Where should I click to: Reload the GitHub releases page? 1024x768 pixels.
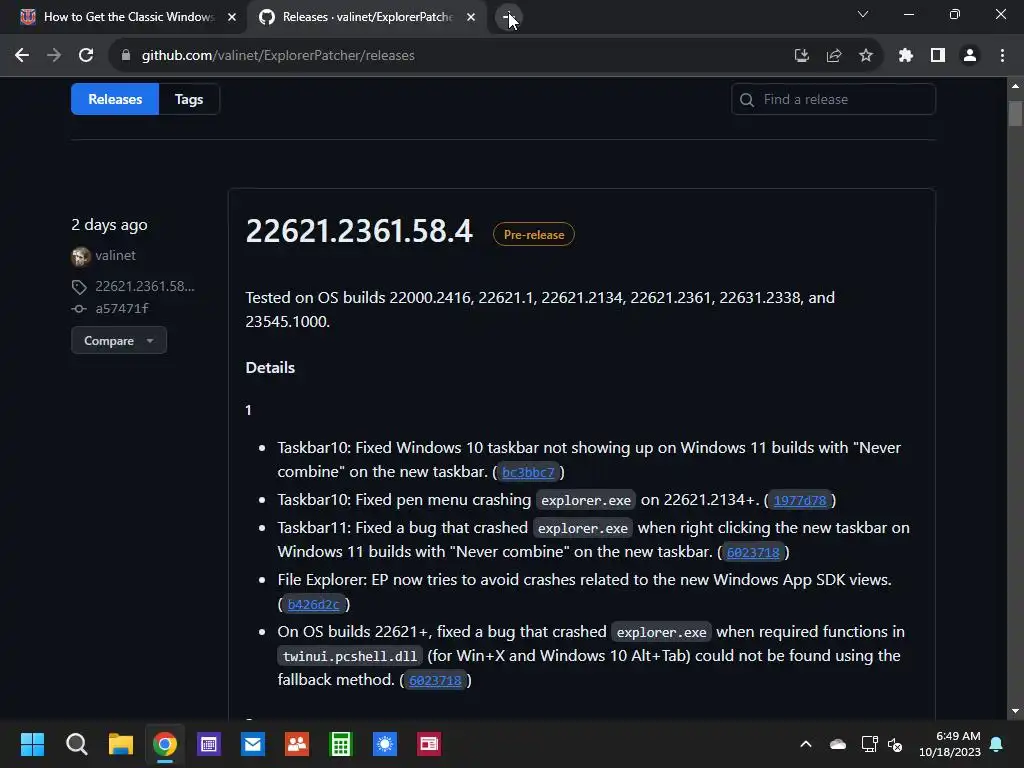tap(86, 56)
